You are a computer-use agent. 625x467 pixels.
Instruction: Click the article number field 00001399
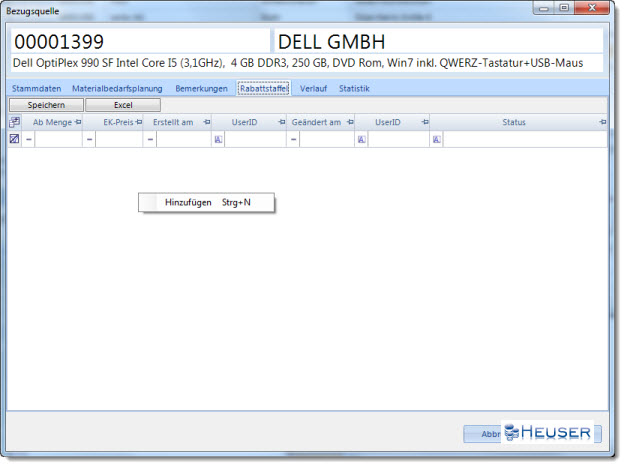pos(140,41)
